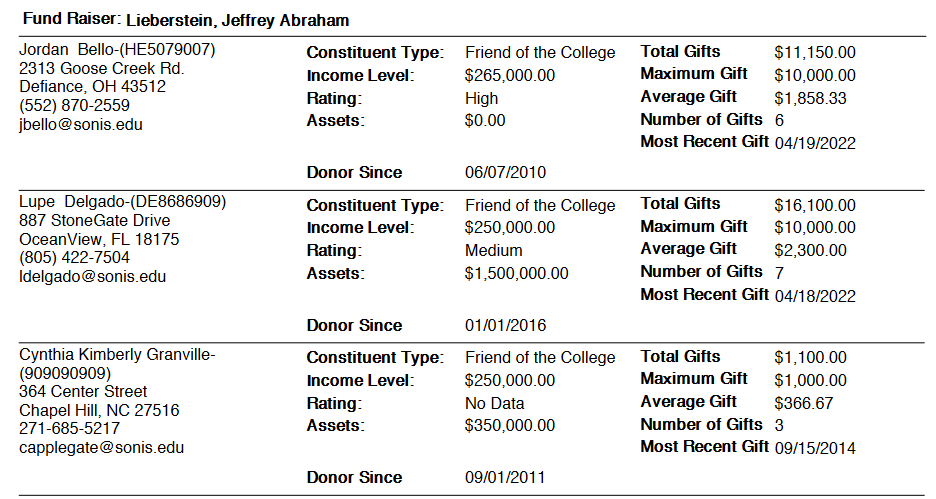This screenshot has height=499, width=936.
Task: Click the No Data rating value
Action: click(494, 404)
